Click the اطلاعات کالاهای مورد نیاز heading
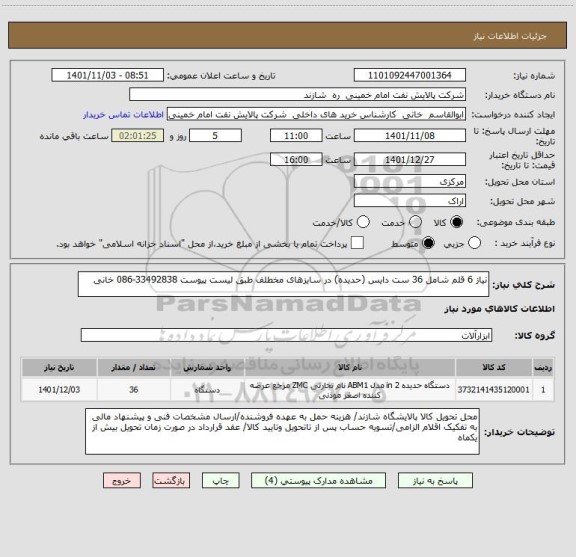 (x=499, y=309)
